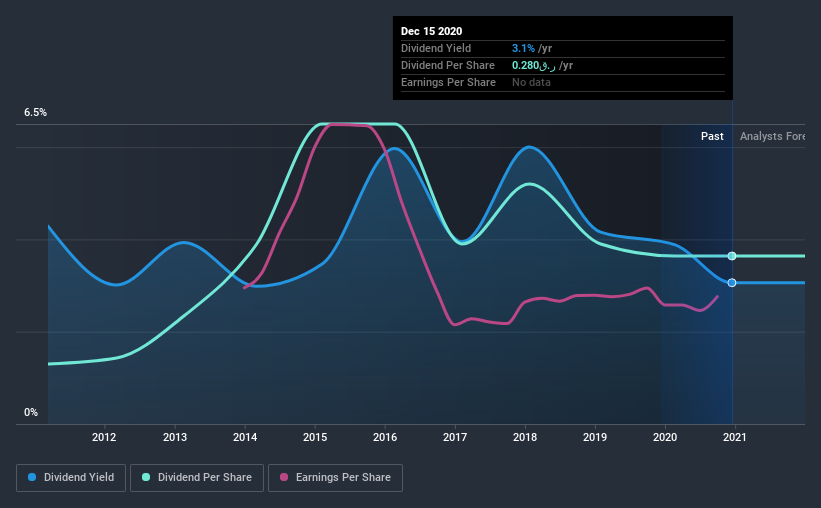Click the 6.5% y-axis label
Screen dimensions: 821x508
(x=35, y=113)
